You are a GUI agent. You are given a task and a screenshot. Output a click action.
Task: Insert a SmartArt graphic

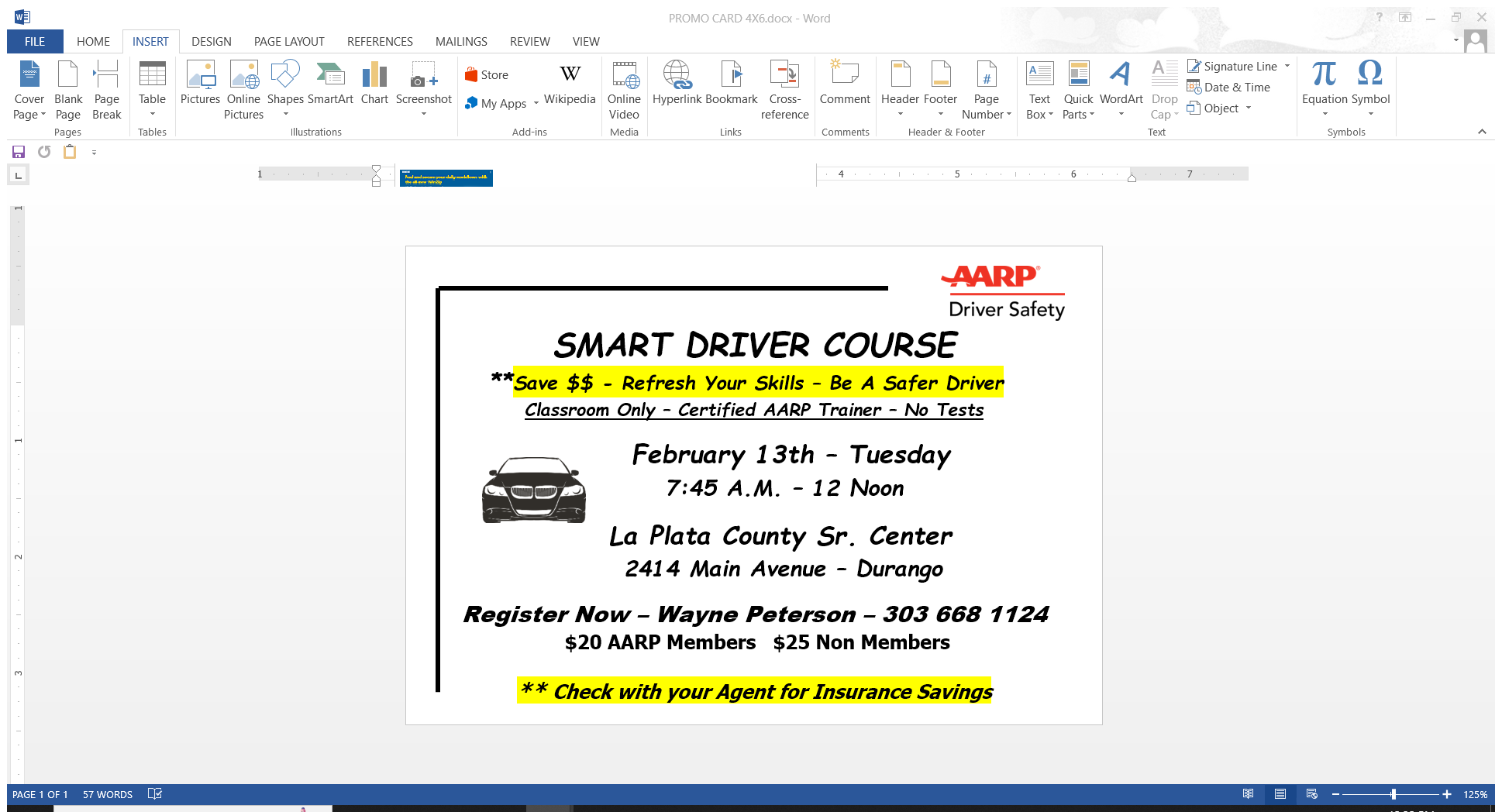(x=330, y=82)
